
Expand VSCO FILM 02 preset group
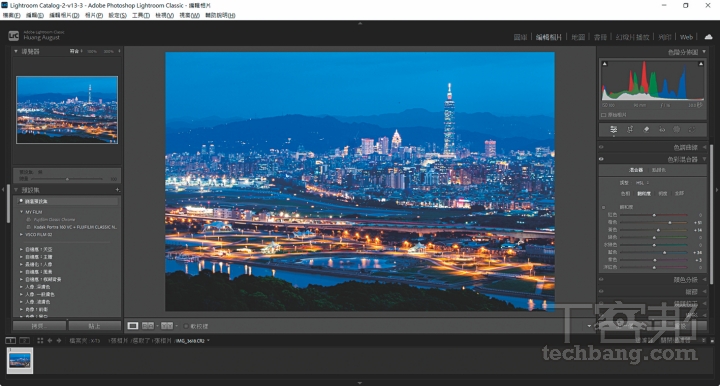pos(21,235)
